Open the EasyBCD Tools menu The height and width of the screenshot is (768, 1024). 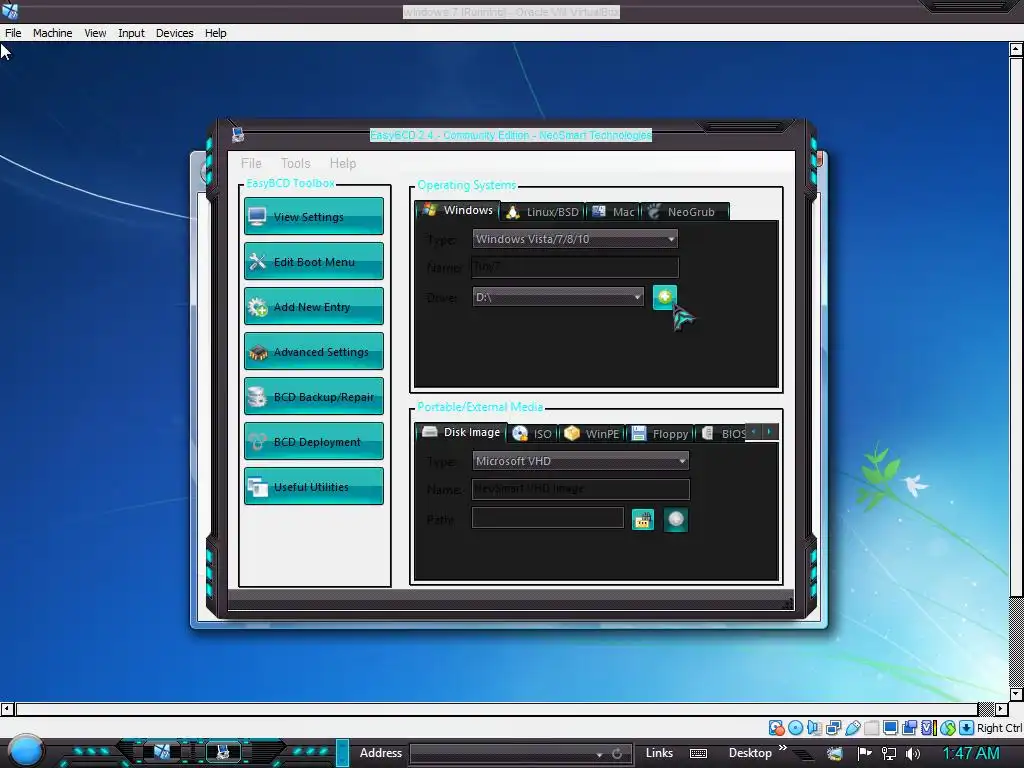(295, 163)
